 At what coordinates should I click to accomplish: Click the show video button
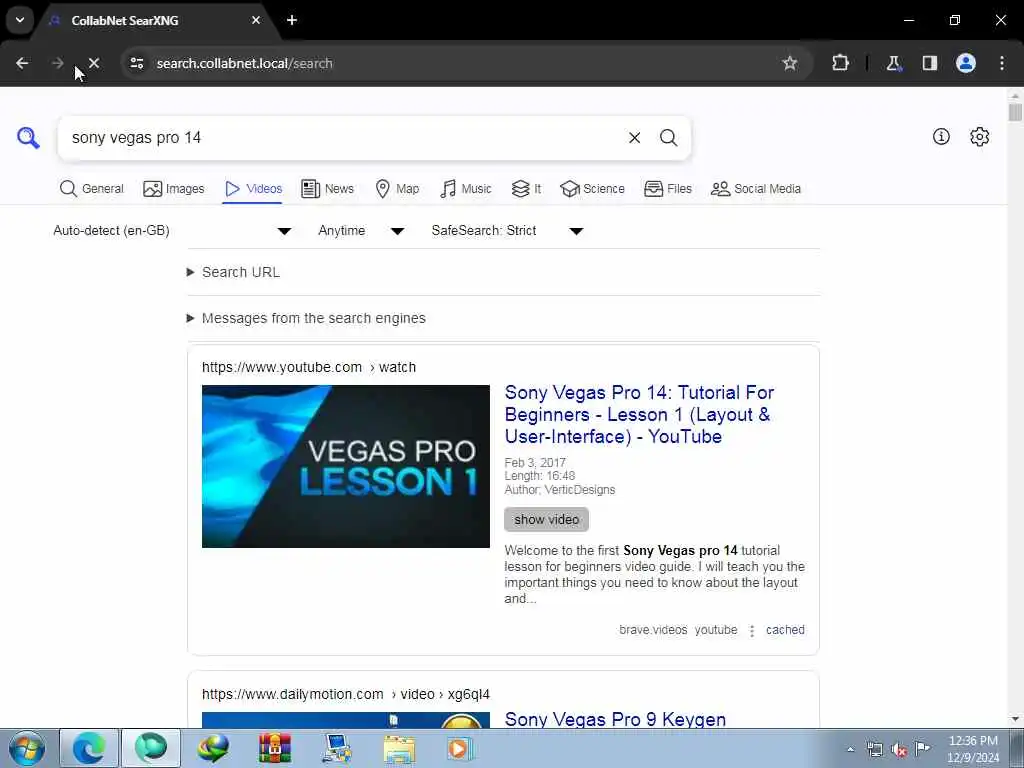pos(547,519)
